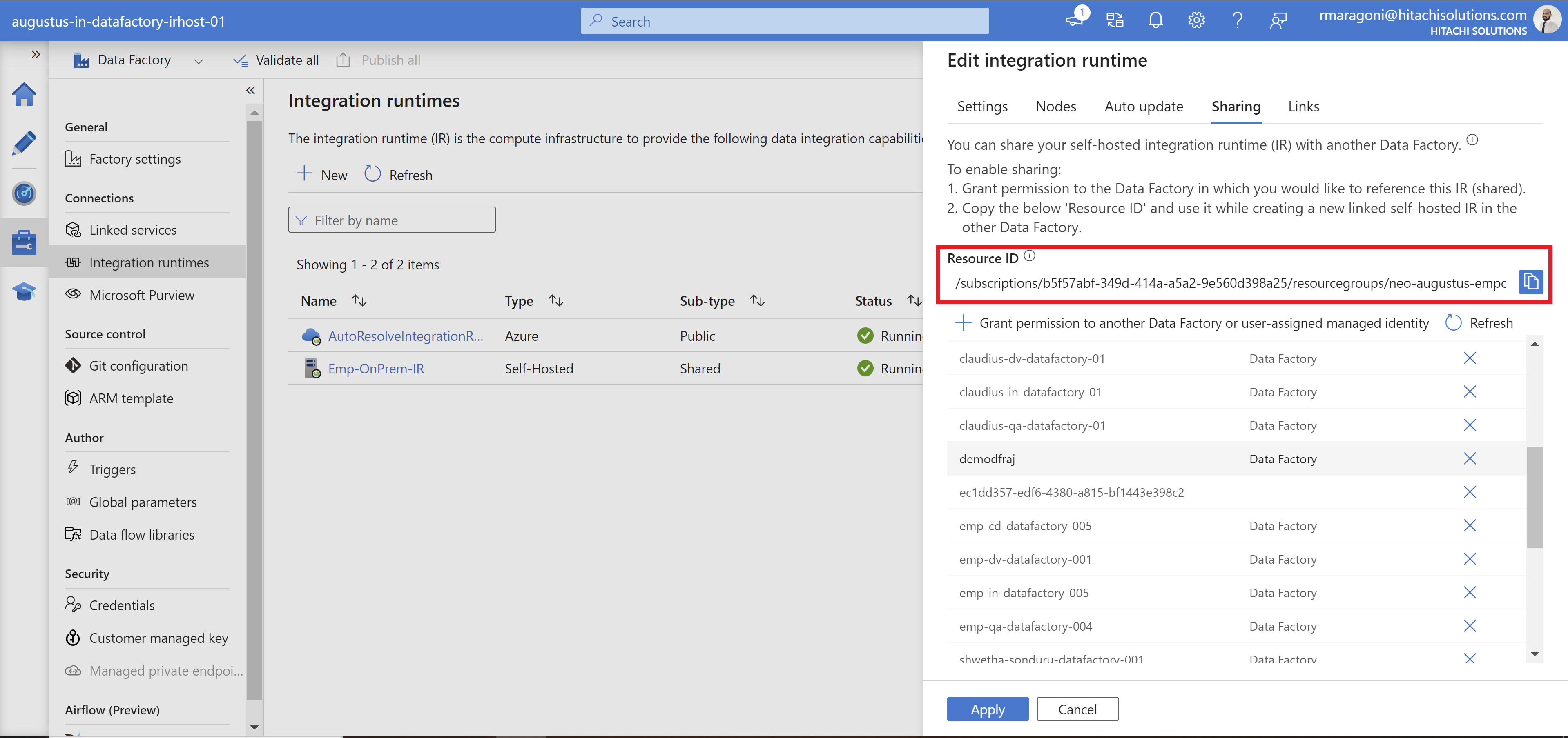The width and height of the screenshot is (1568, 738).
Task: Switch to the Links tab
Action: tap(1303, 107)
